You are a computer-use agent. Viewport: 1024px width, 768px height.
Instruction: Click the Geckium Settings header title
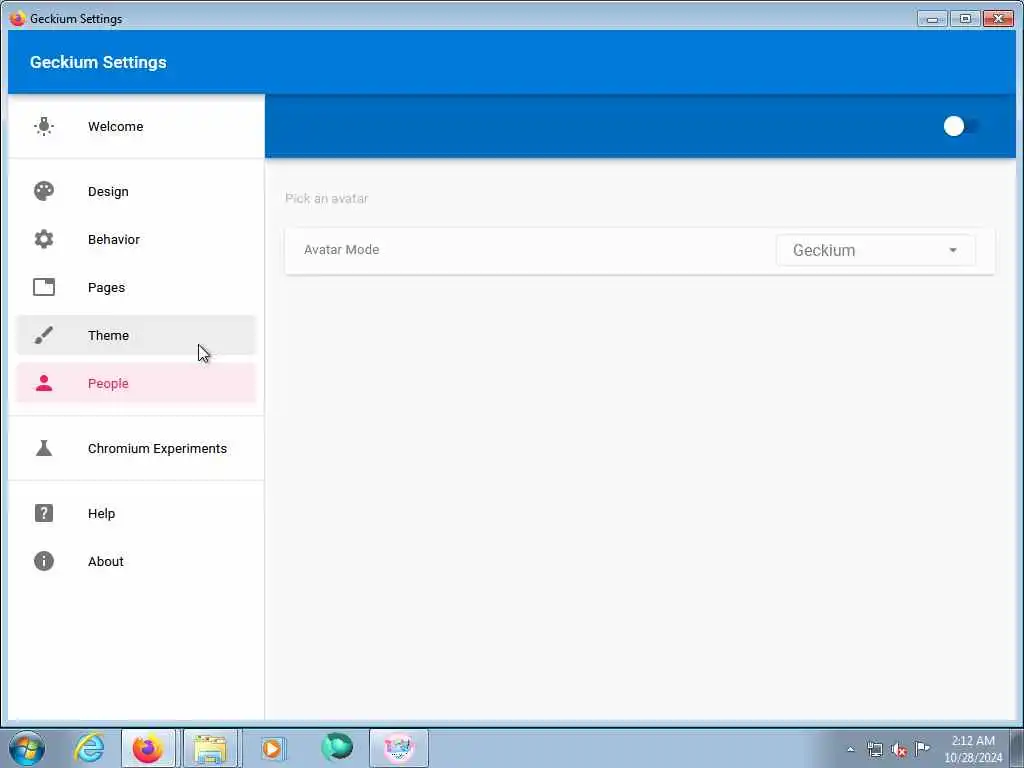coord(98,62)
